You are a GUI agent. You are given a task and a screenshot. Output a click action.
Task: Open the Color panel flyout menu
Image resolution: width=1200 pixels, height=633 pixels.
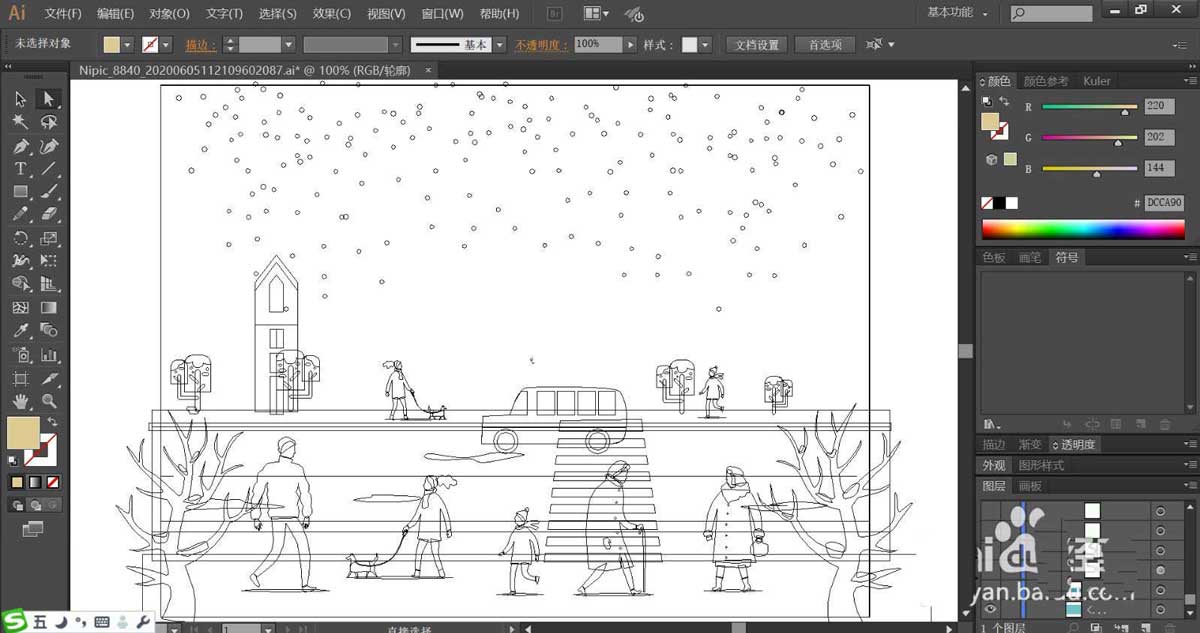[1189, 81]
